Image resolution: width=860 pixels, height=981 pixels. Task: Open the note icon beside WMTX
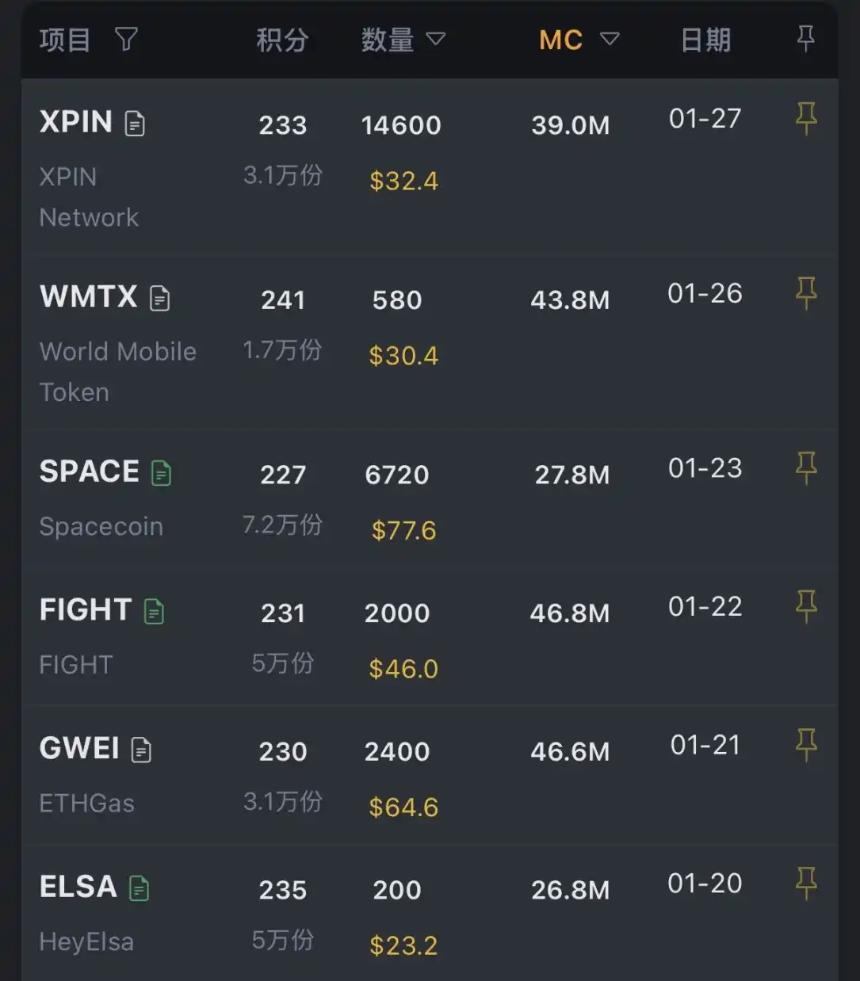[x=162, y=297]
